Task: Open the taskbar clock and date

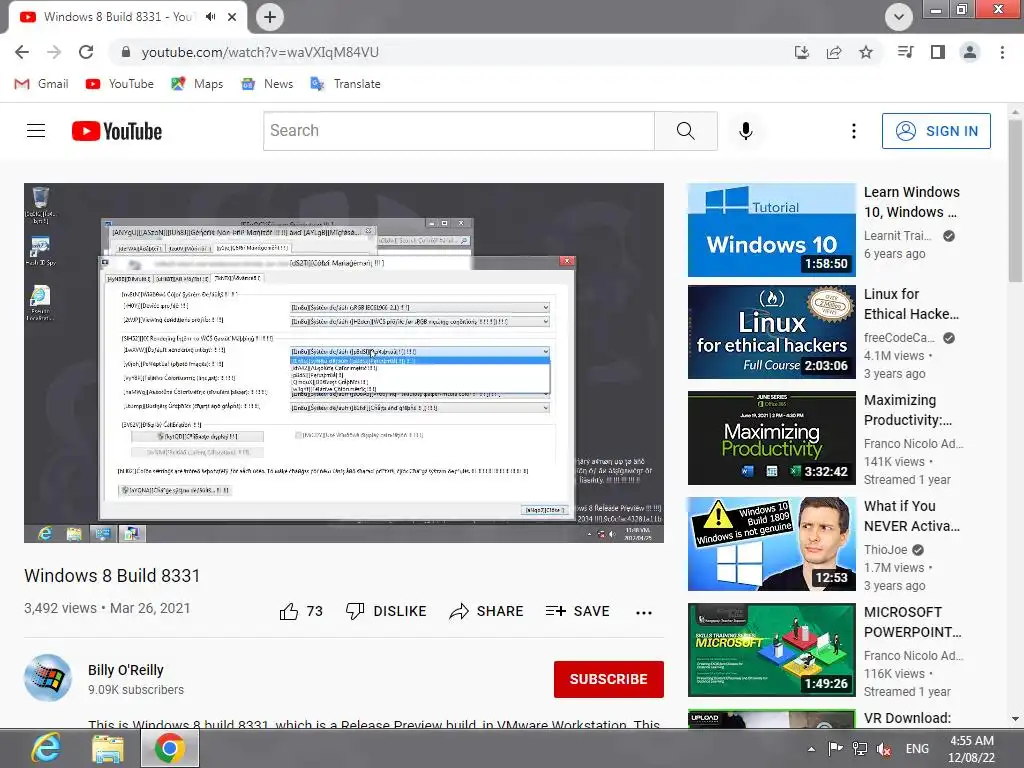Action: 972,749
